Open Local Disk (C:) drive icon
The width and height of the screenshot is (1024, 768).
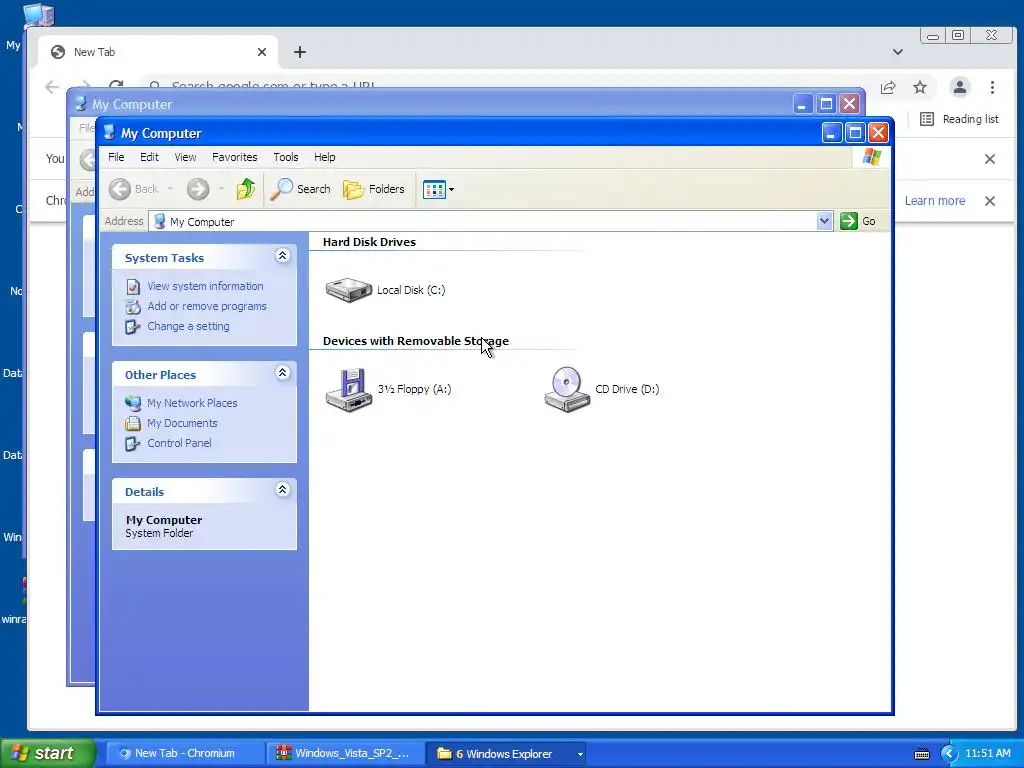click(349, 290)
